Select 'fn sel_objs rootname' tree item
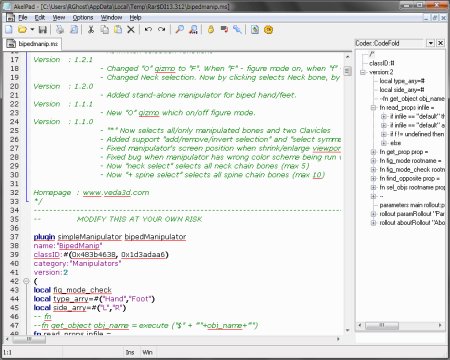Screen dimensions: 450x360 412,187
